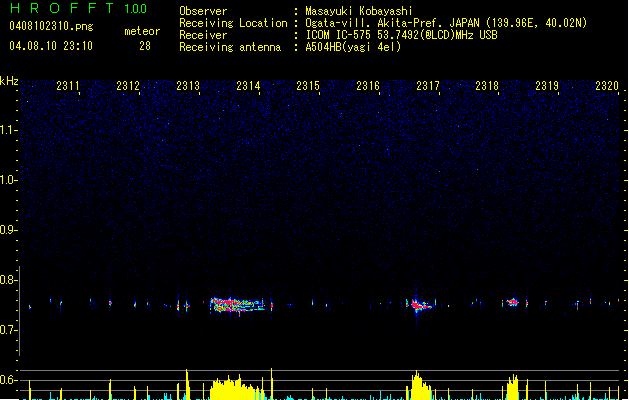Viewport: 629px width, 400px height.
Task: Click the version number 1.00
Action: (x=136, y=9)
